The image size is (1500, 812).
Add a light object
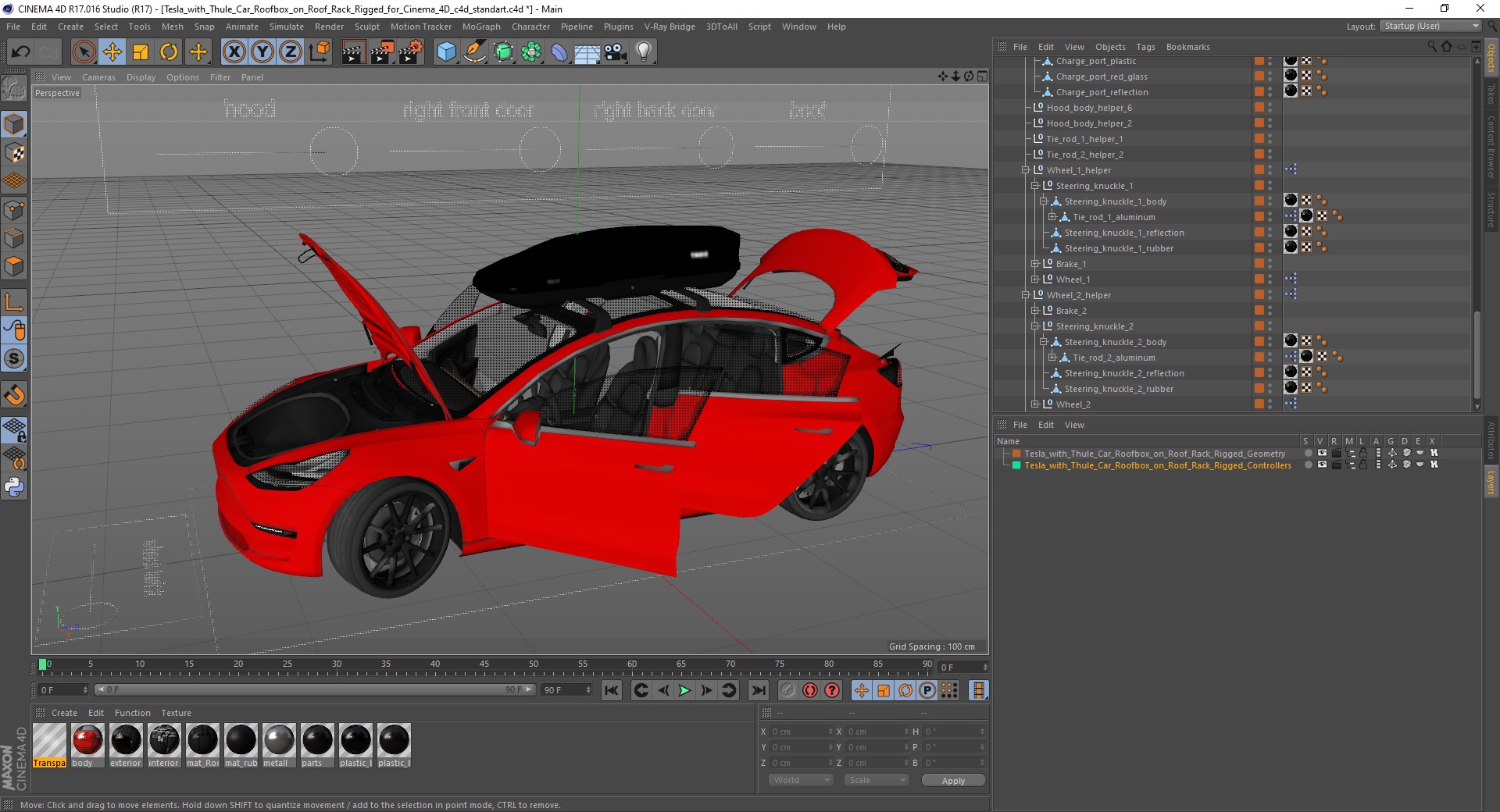click(x=643, y=52)
